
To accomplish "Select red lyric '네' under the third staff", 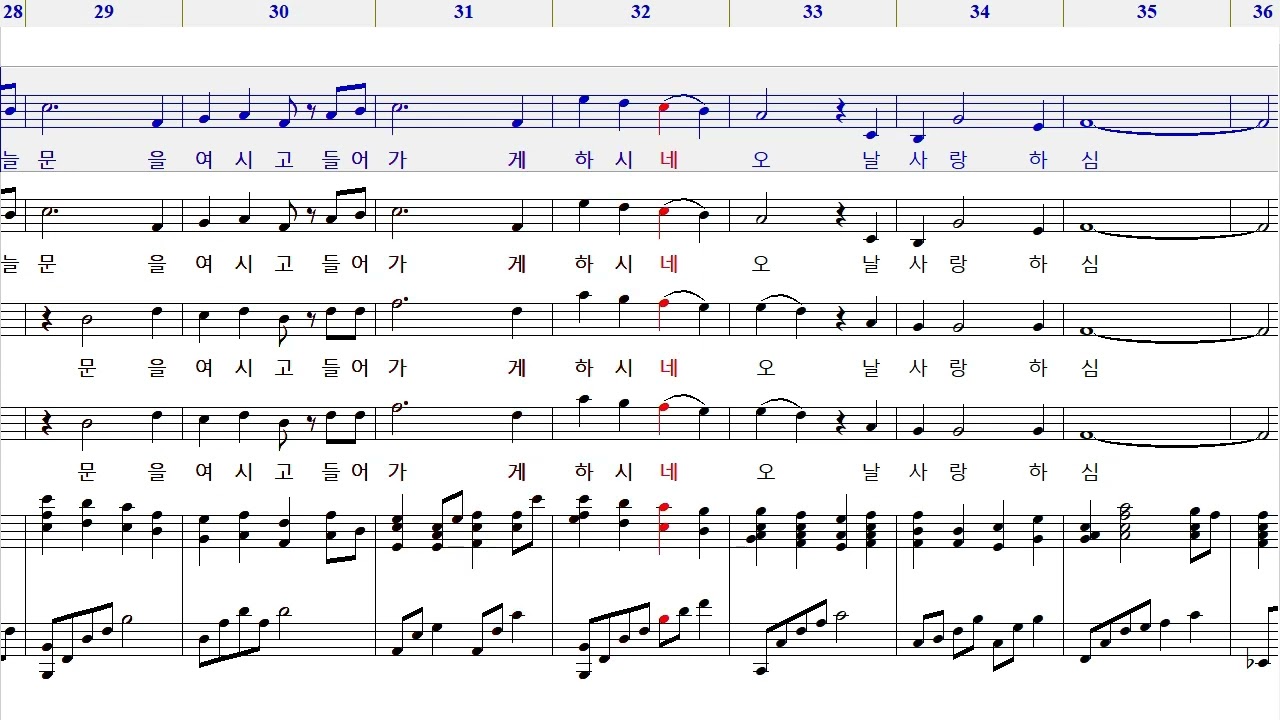I will click(670, 368).
